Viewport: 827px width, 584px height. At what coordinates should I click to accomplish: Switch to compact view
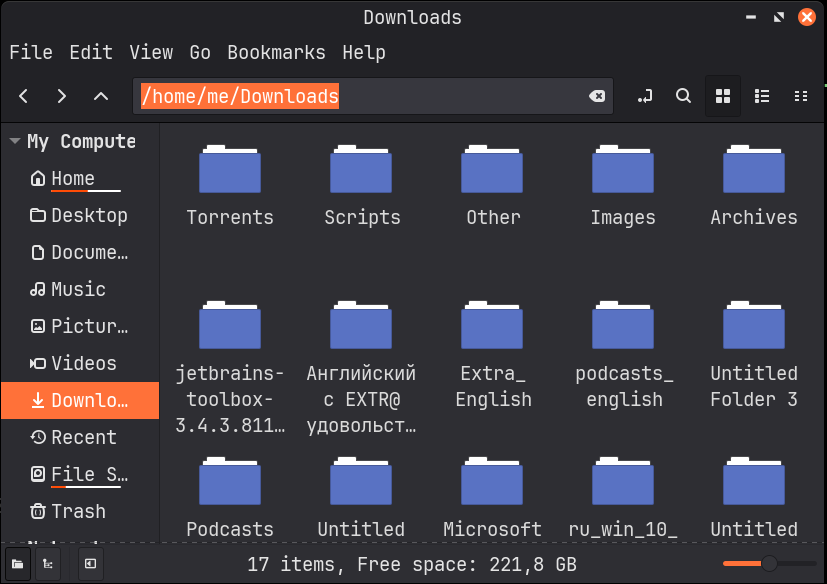point(801,96)
